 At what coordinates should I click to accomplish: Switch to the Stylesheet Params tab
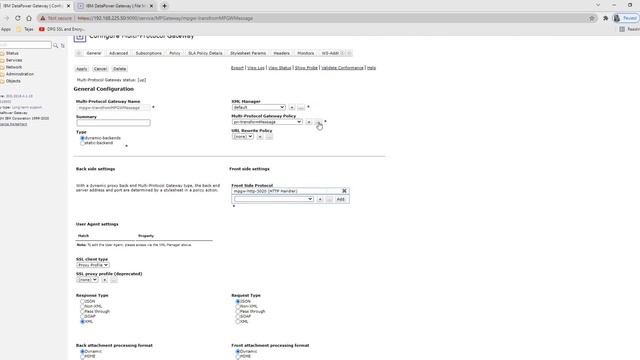tap(248, 53)
